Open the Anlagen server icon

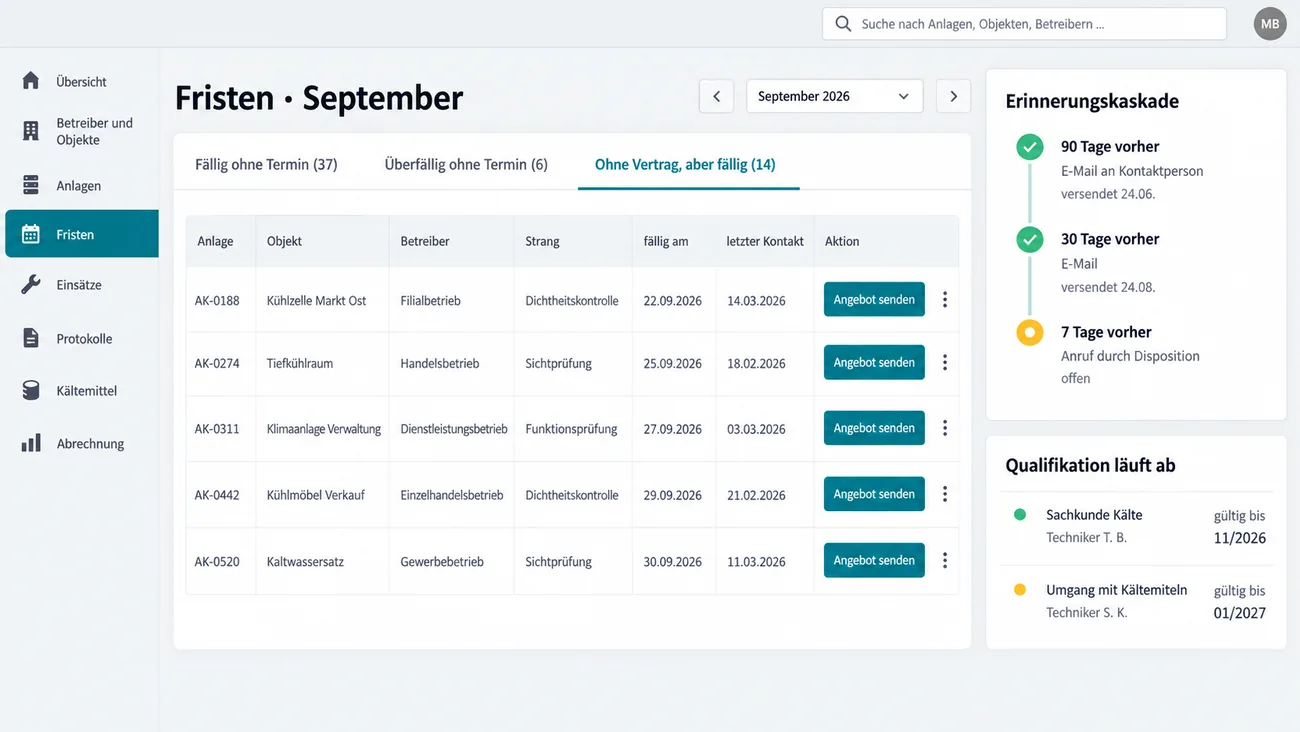coord(31,185)
